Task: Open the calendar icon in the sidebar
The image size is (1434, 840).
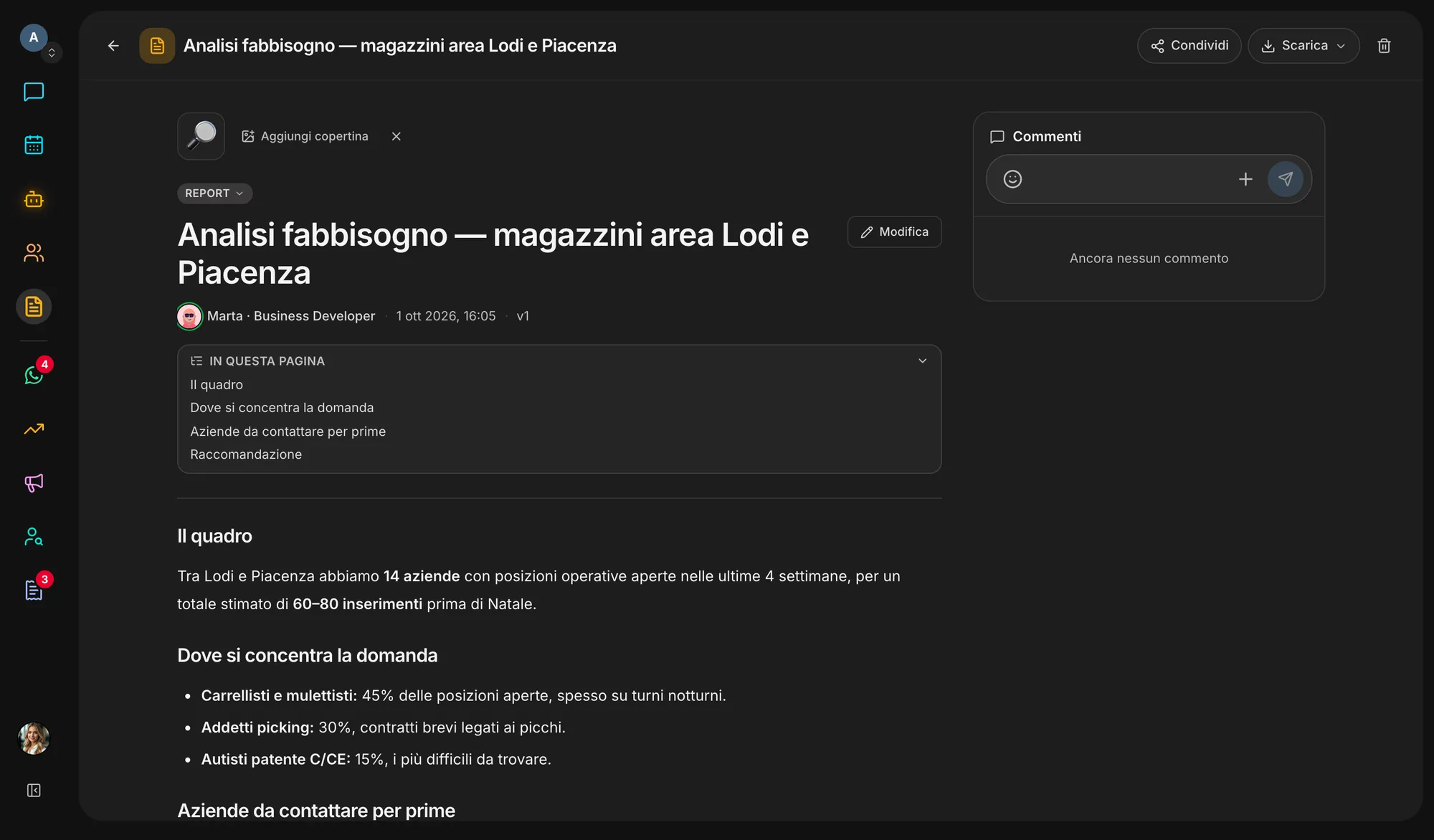Action: click(34, 145)
